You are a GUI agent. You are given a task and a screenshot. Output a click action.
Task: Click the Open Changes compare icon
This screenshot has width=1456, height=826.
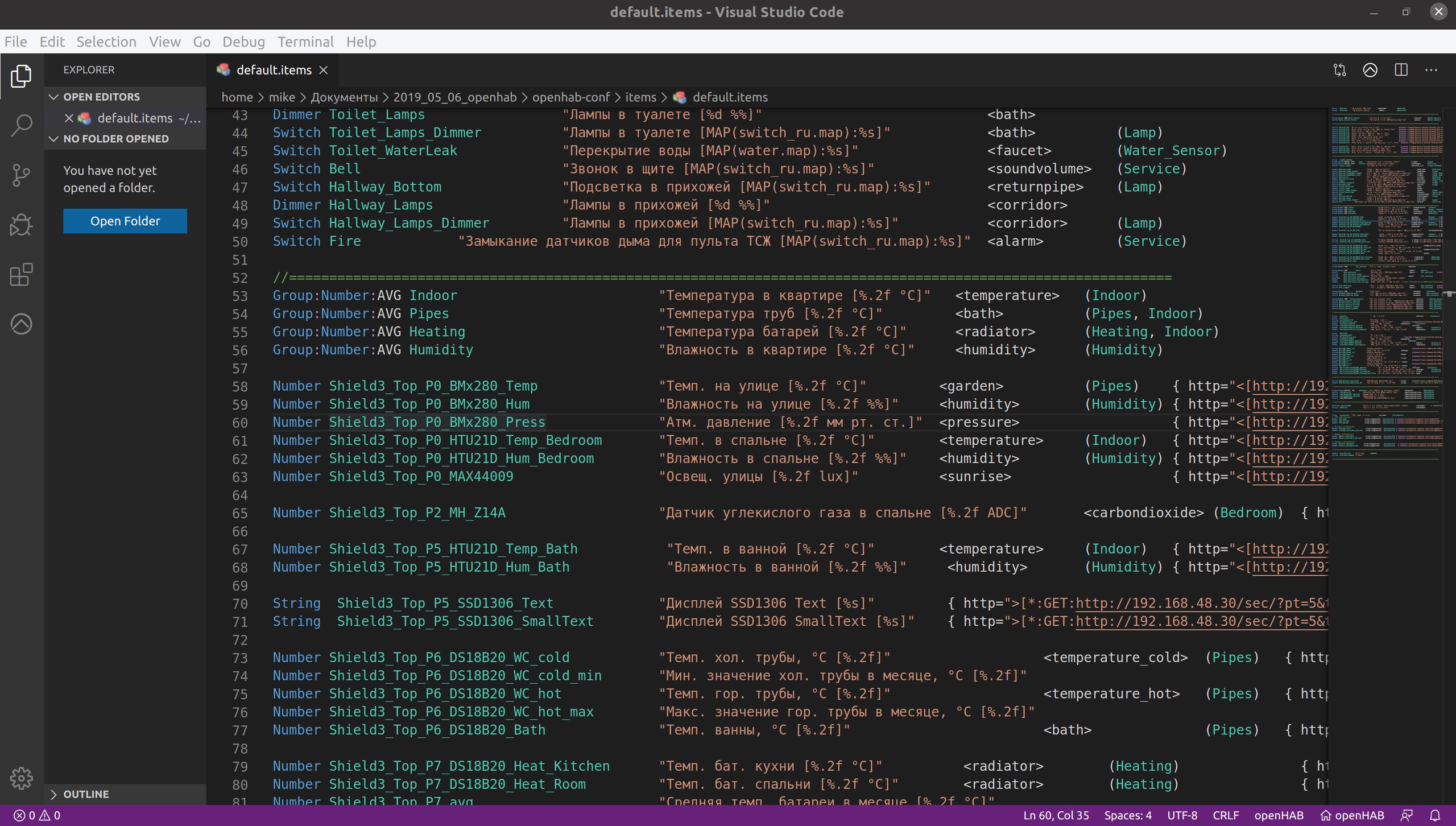tap(1339, 70)
